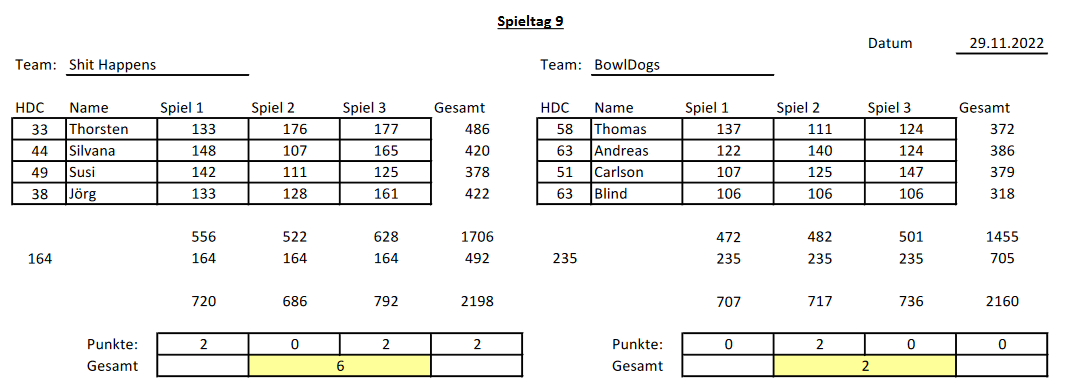Click the Spieltag 9 heading
Image resolution: width=1071 pixels, height=392 pixels.
click(530, 21)
